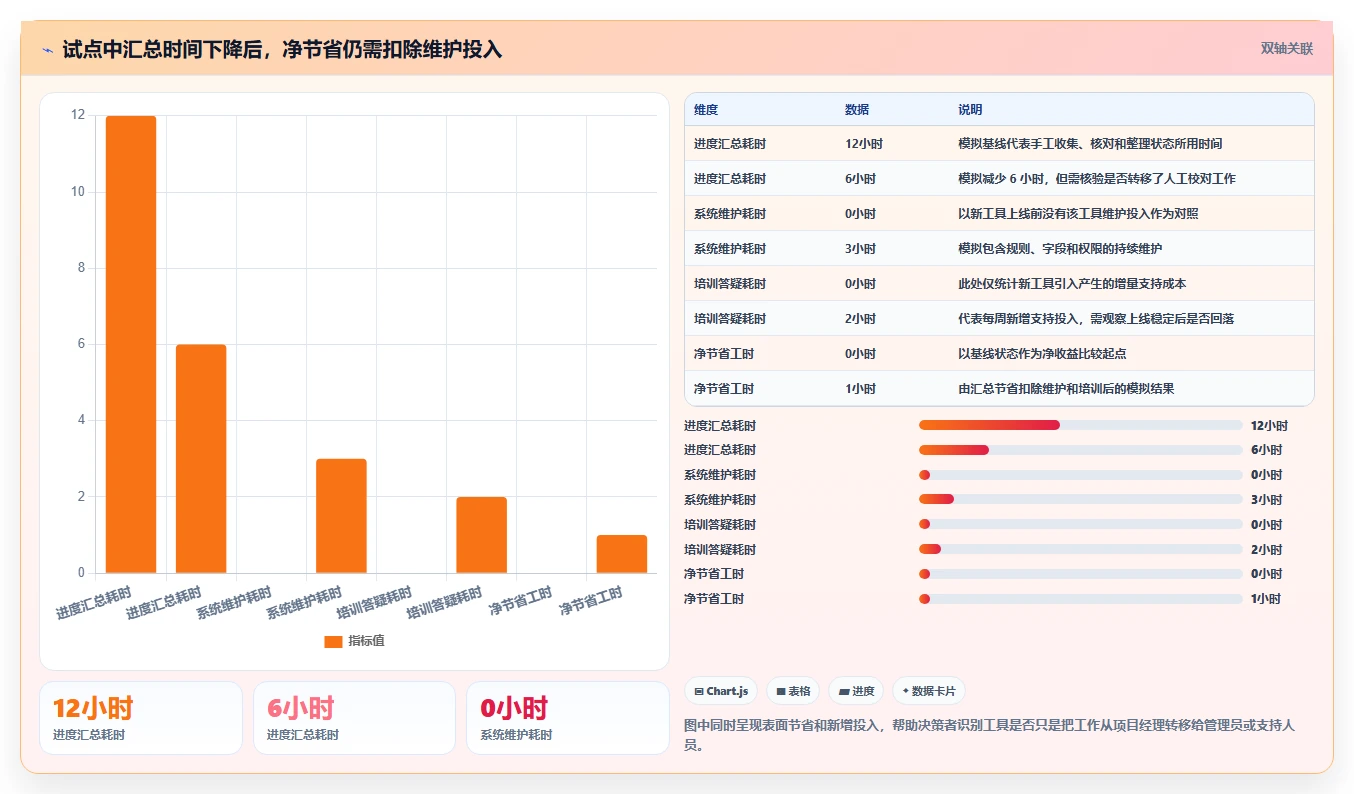Click description 模拟包含规则、字段和权限的持续维护

coord(1060,249)
